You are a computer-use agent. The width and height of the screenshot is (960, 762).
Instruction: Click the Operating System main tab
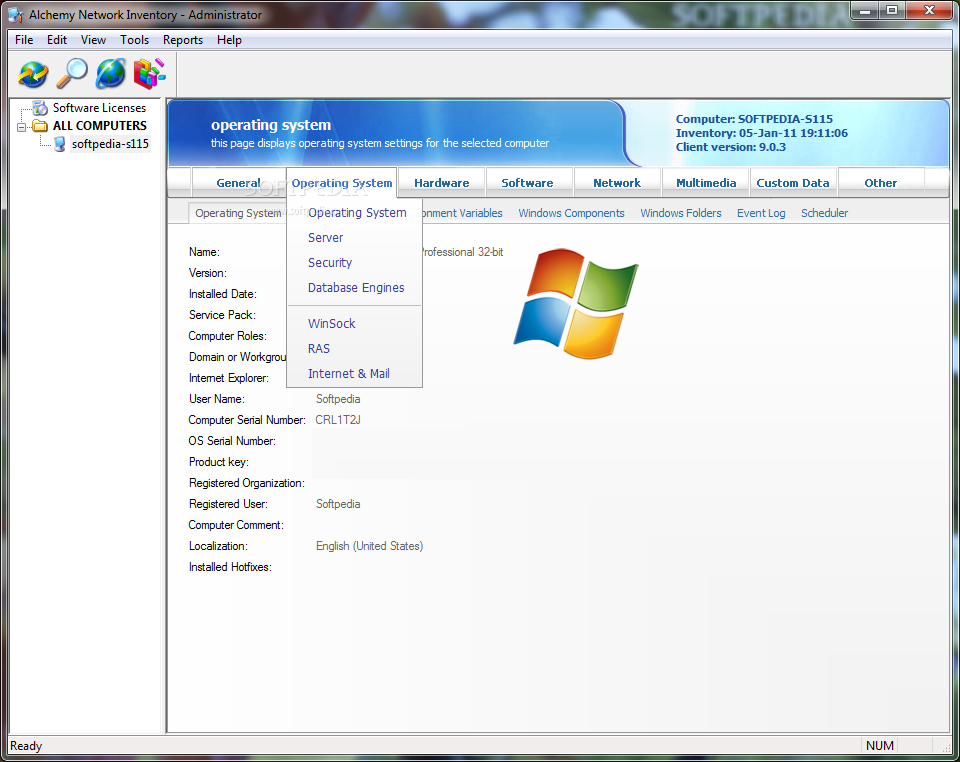(342, 183)
